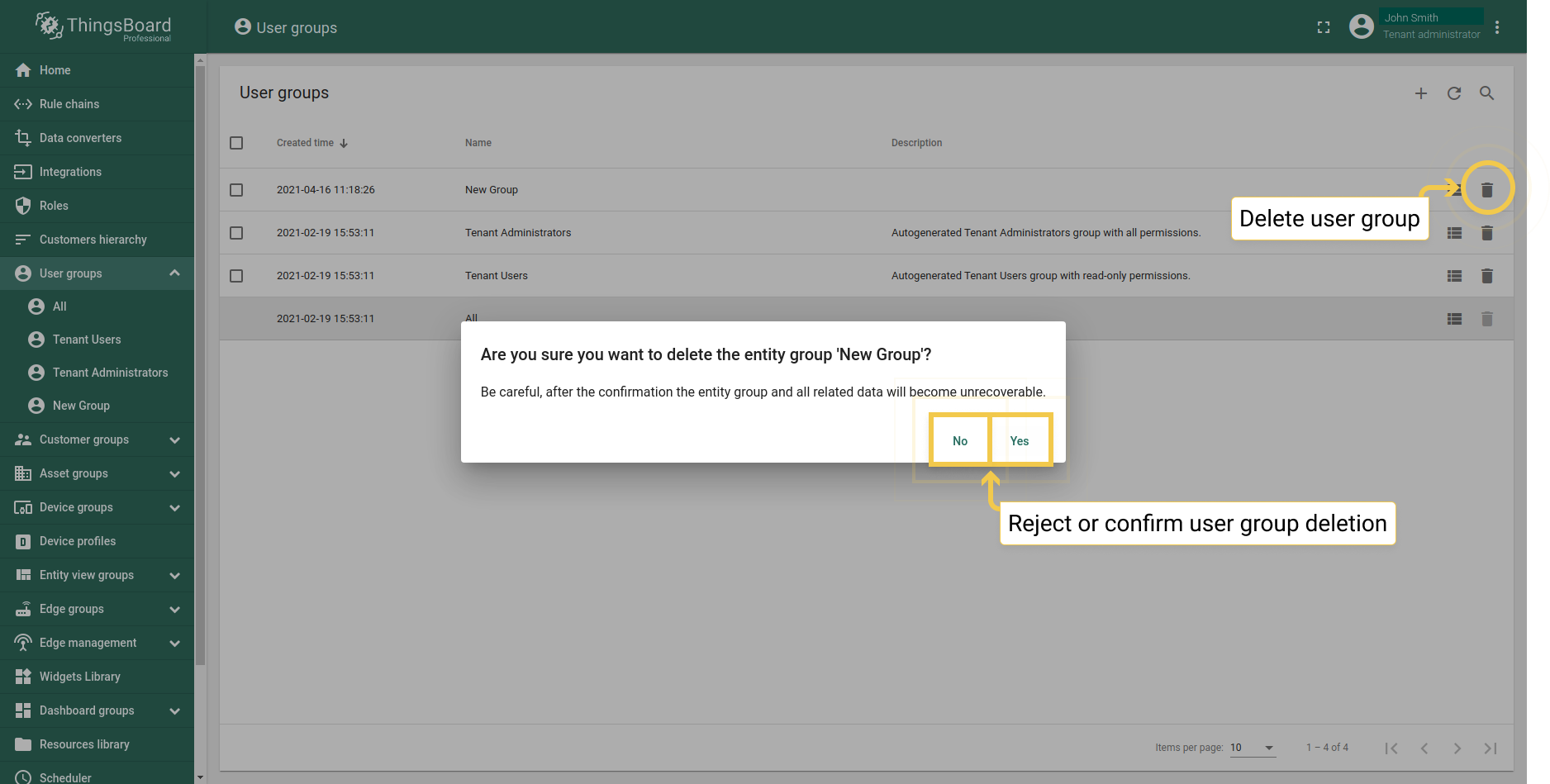Open search in user groups table
Viewport: 1550px width, 784px height.
click(1486, 93)
